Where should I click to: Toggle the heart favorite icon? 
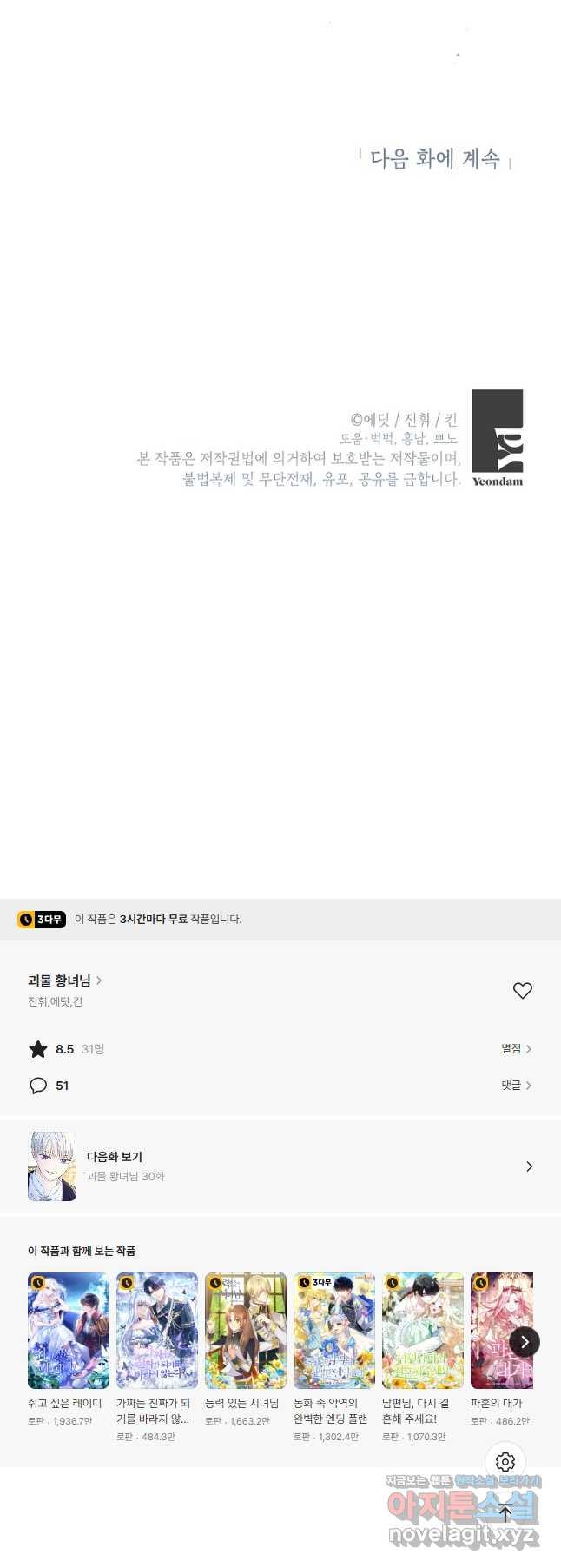522,990
